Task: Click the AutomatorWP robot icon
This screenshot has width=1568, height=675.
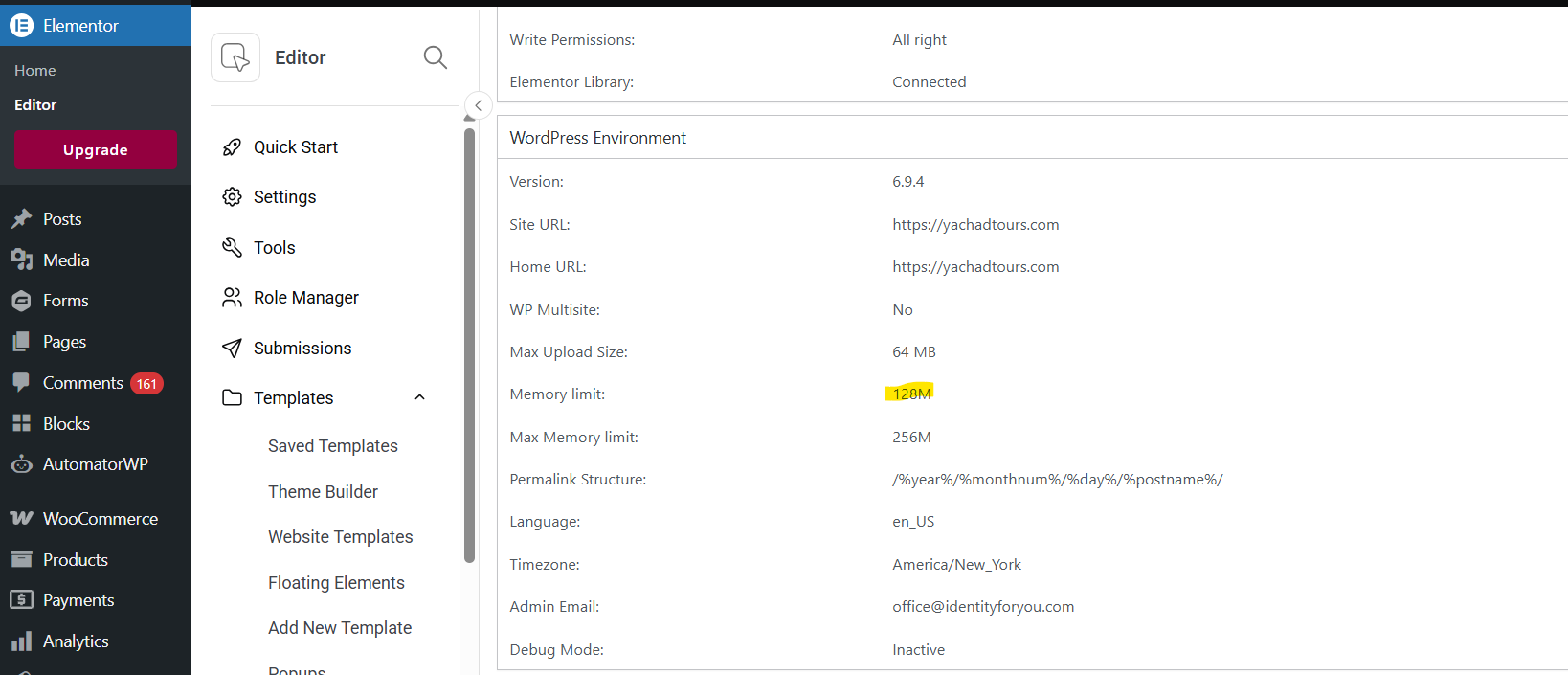Action: pos(21,464)
